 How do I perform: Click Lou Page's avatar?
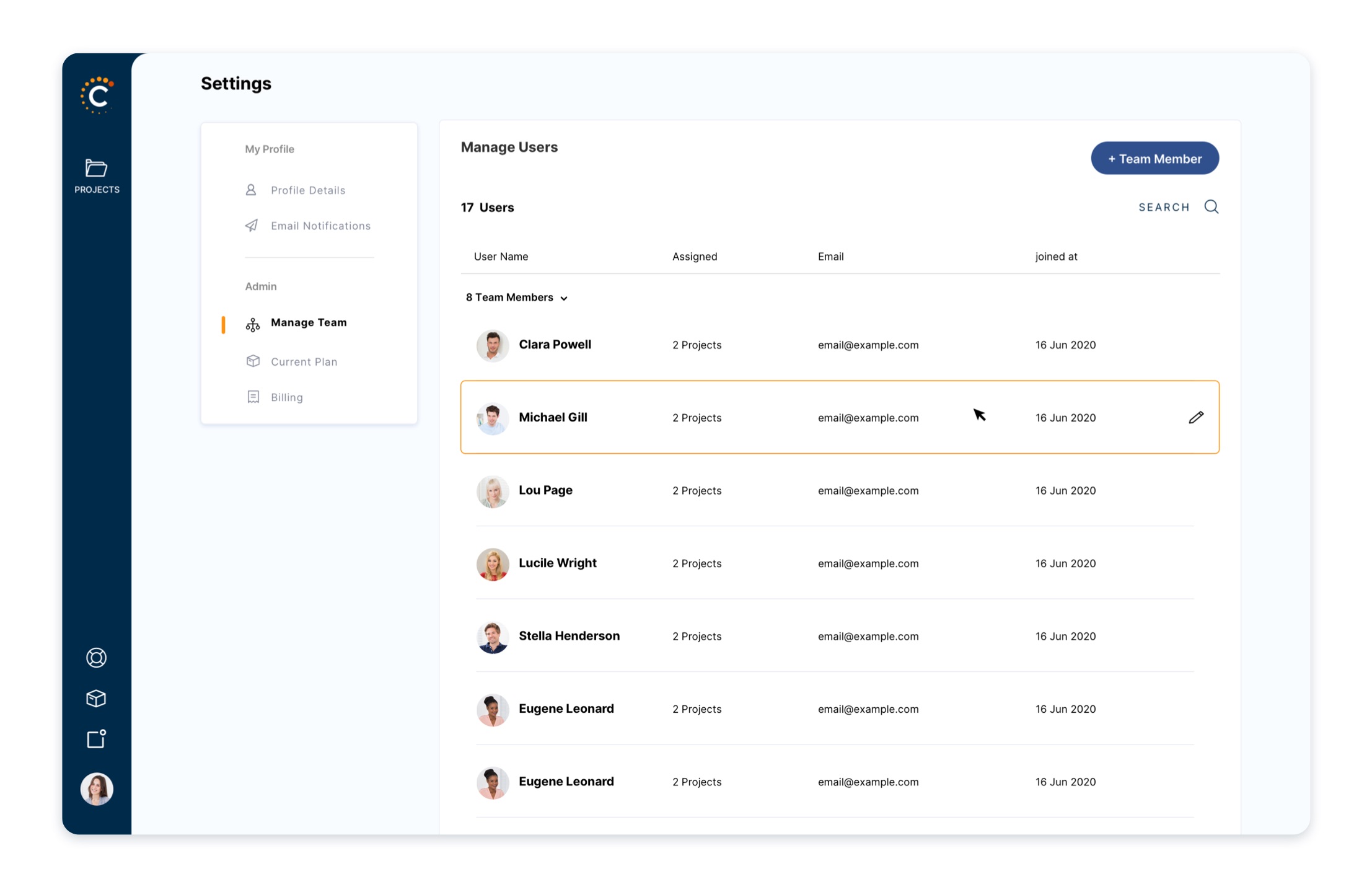click(493, 492)
